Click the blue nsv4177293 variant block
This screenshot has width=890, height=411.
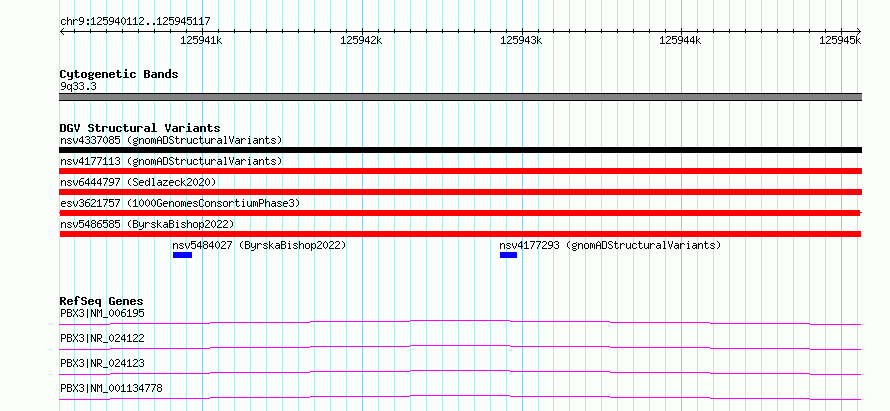[x=508, y=255]
